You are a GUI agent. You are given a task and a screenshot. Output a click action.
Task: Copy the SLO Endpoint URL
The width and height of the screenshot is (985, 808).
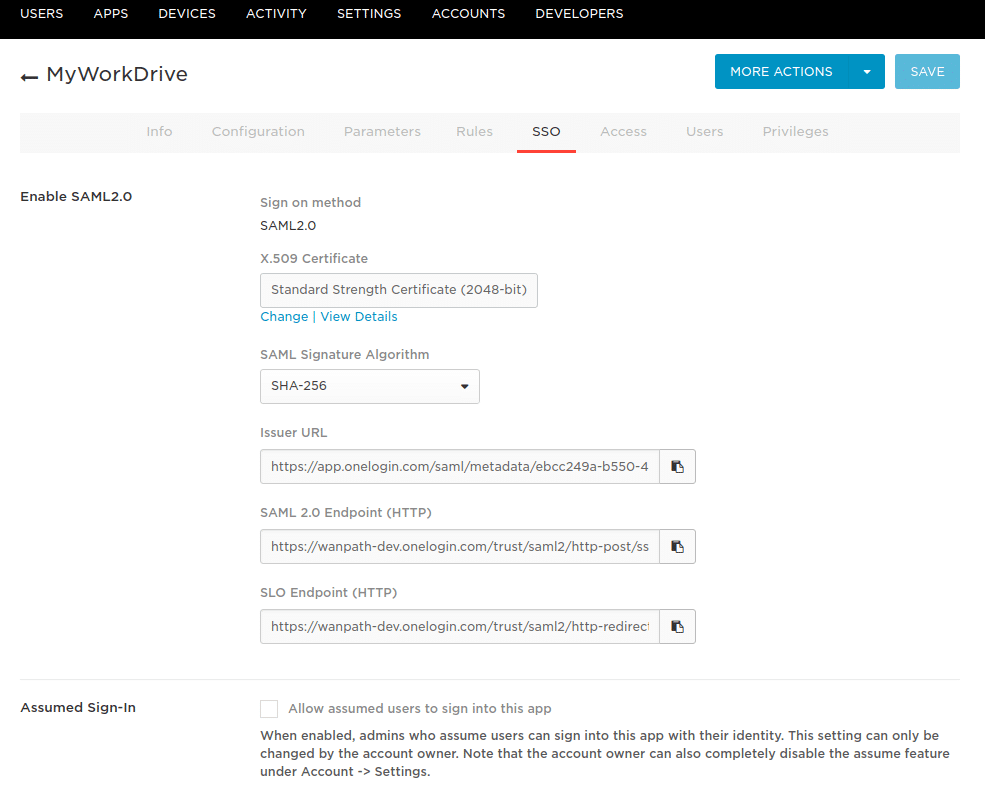[x=677, y=627]
